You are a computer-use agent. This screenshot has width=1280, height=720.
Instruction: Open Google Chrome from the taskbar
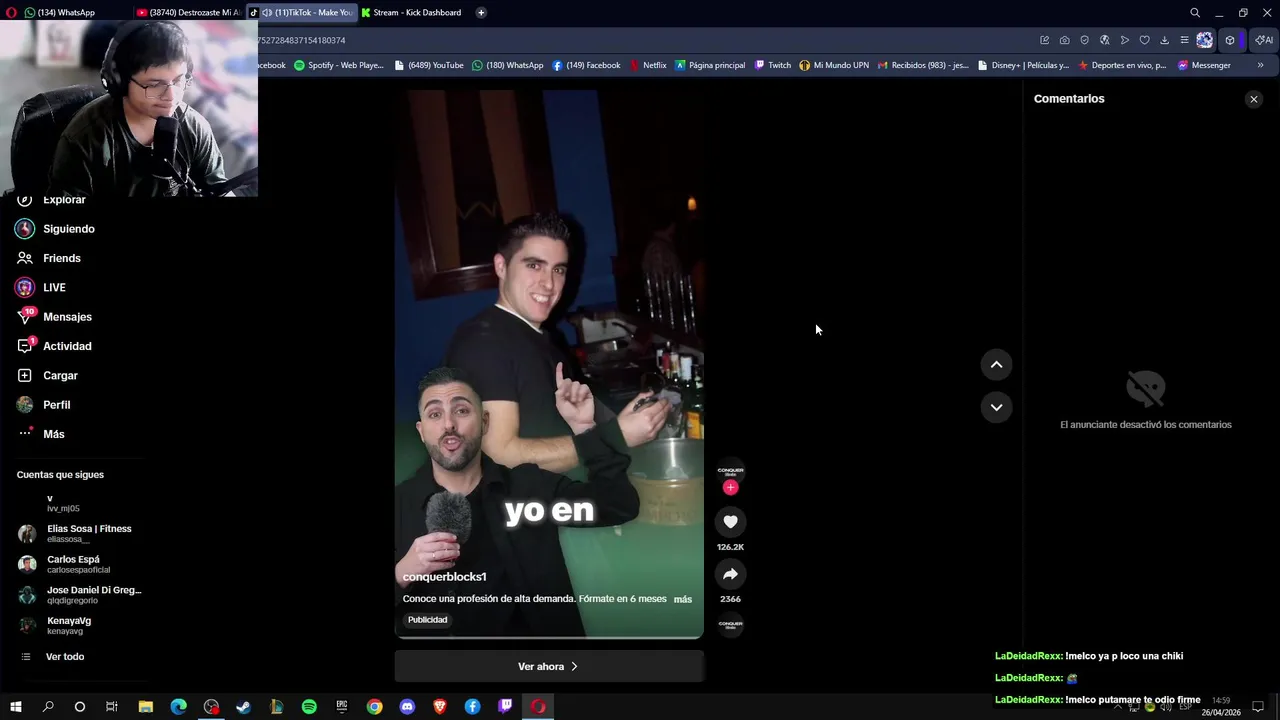click(374, 707)
